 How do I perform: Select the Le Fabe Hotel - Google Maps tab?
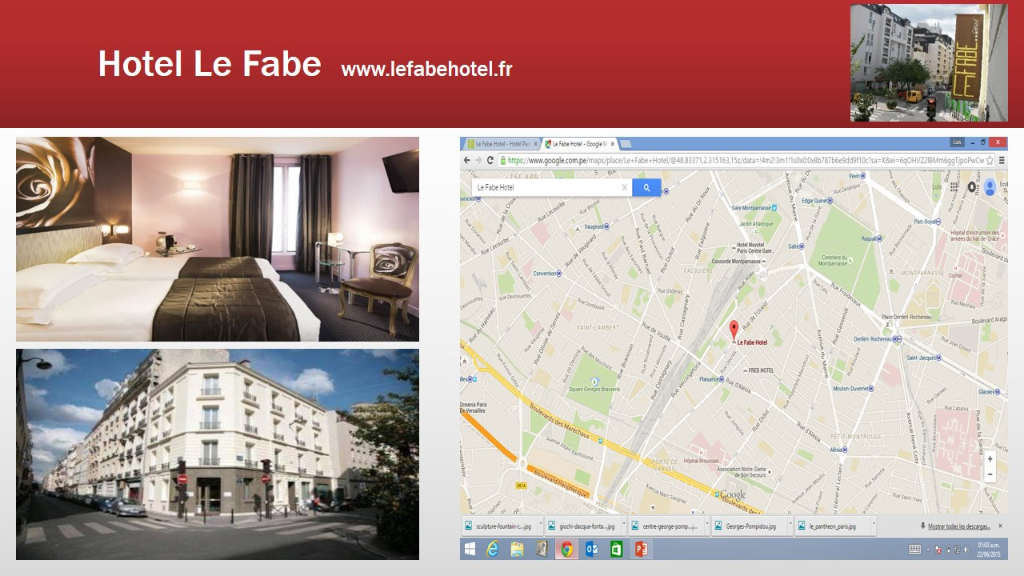pyautogui.click(x=579, y=144)
